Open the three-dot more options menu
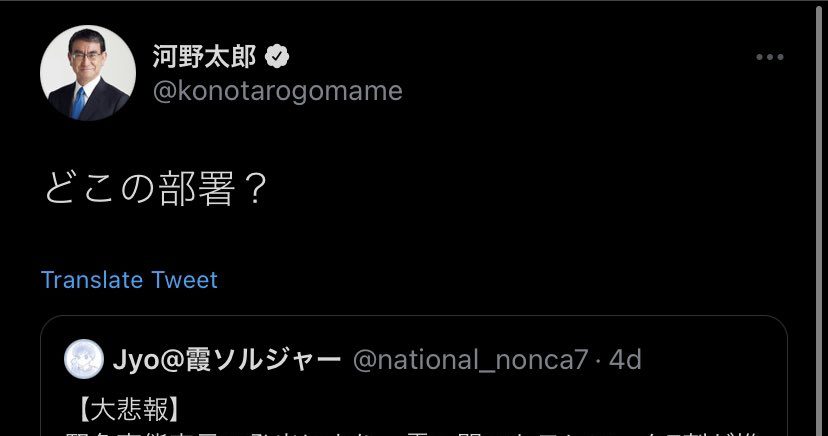This screenshot has height=436, width=828. [769, 58]
